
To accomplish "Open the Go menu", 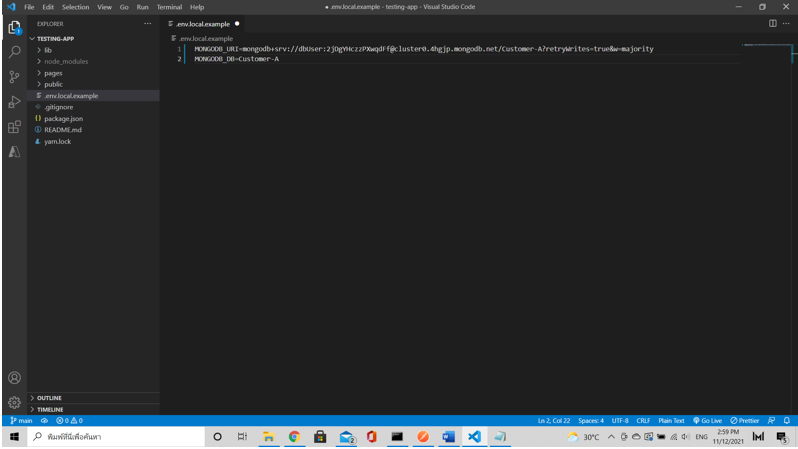I will [x=124, y=7].
